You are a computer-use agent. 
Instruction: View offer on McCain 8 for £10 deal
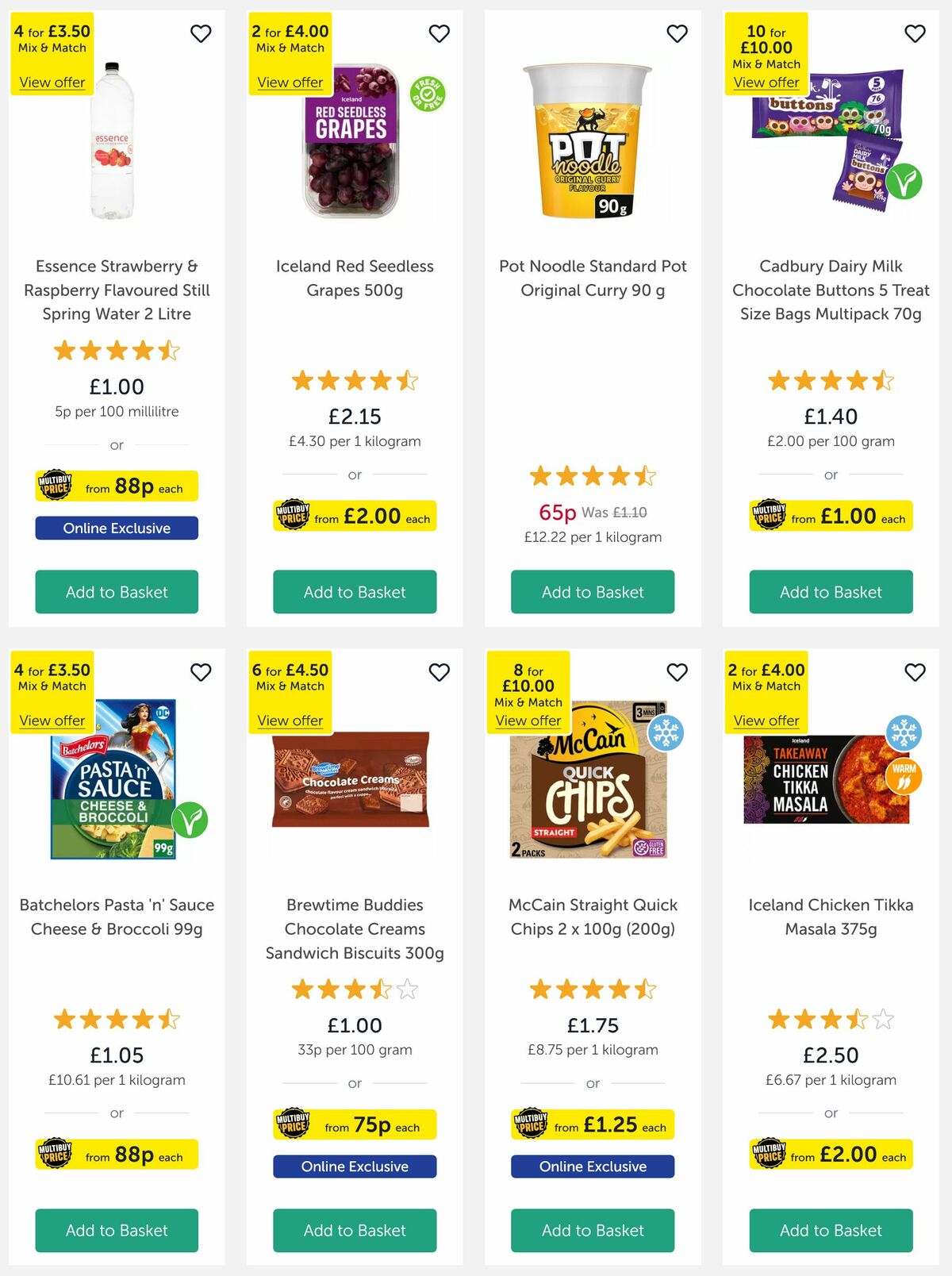tap(528, 721)
